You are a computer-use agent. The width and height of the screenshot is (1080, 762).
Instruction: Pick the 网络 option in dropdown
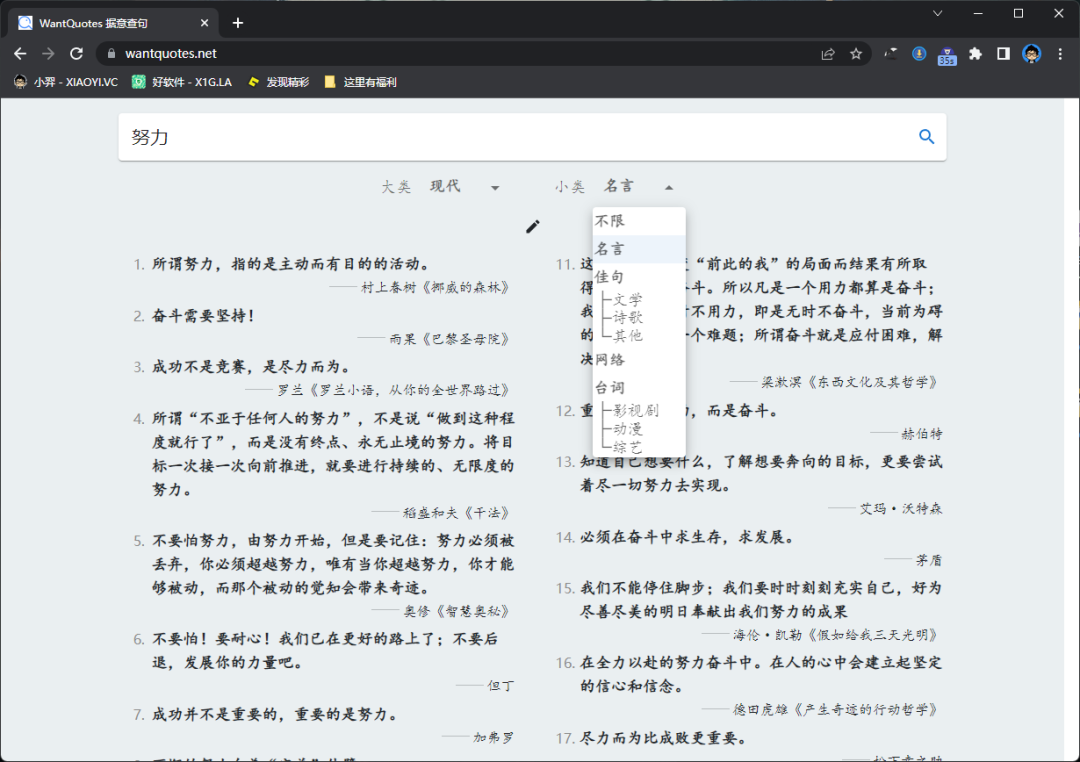pyautogui.click(x=610, y=359)
